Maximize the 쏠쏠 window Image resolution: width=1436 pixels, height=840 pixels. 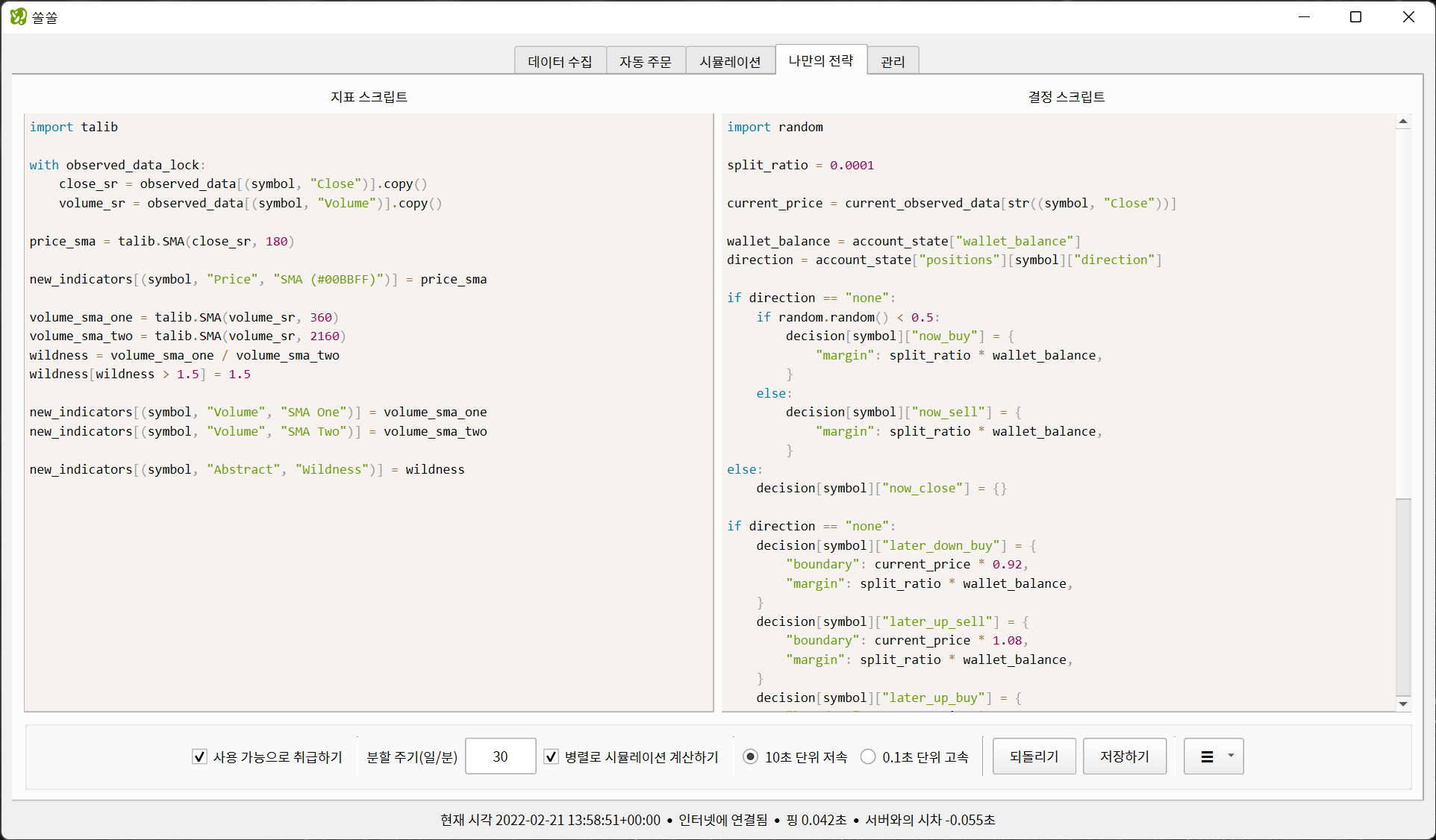click(x=1356, y=16)
